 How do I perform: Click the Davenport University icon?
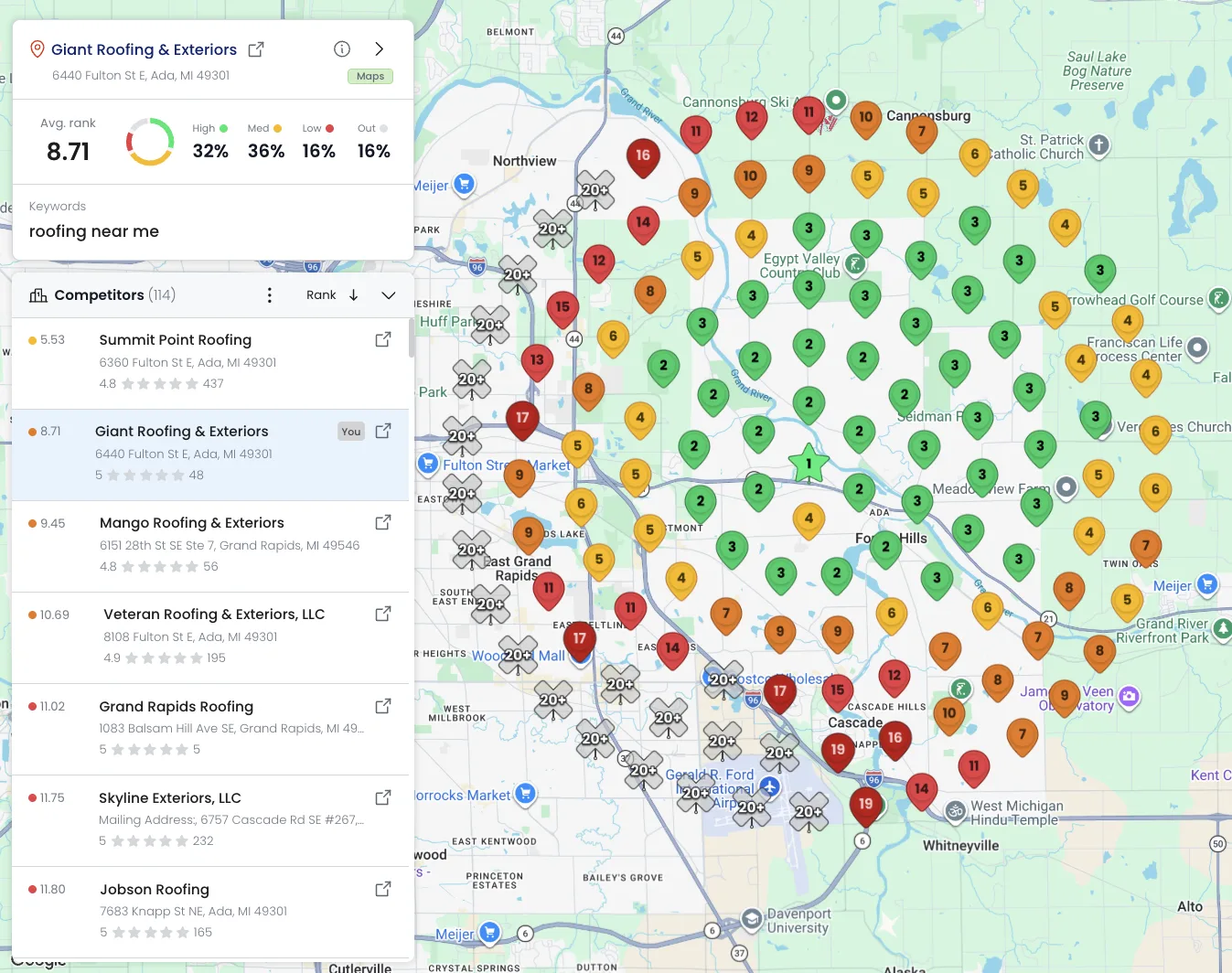pos(752,918)
